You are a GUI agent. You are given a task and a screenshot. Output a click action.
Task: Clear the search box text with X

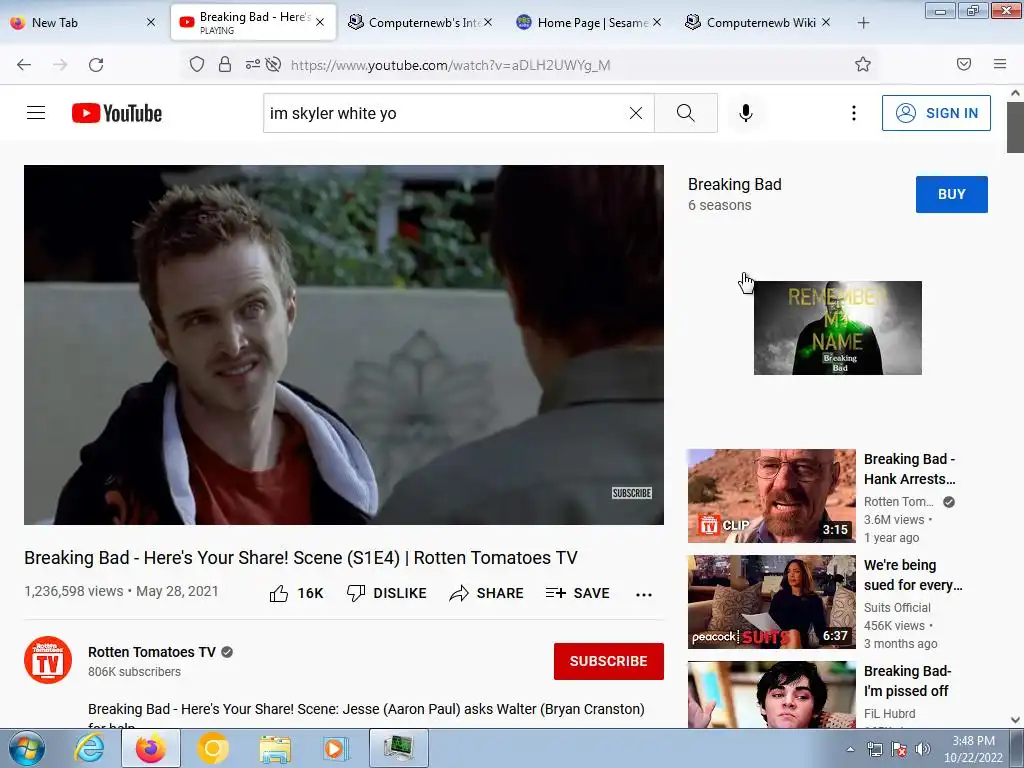click(x=635, y=113)
